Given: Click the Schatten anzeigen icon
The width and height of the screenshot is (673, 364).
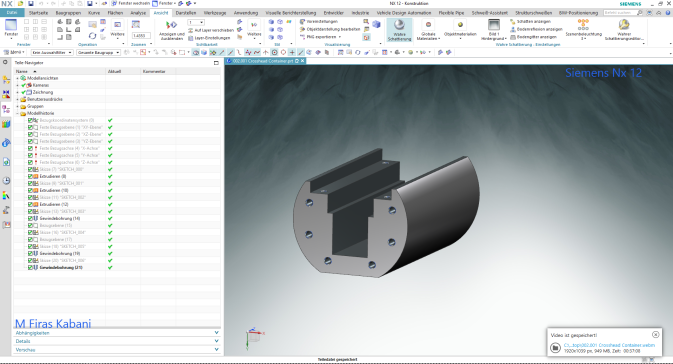Looking at the screenshot, I should click(x=512, y=21).
